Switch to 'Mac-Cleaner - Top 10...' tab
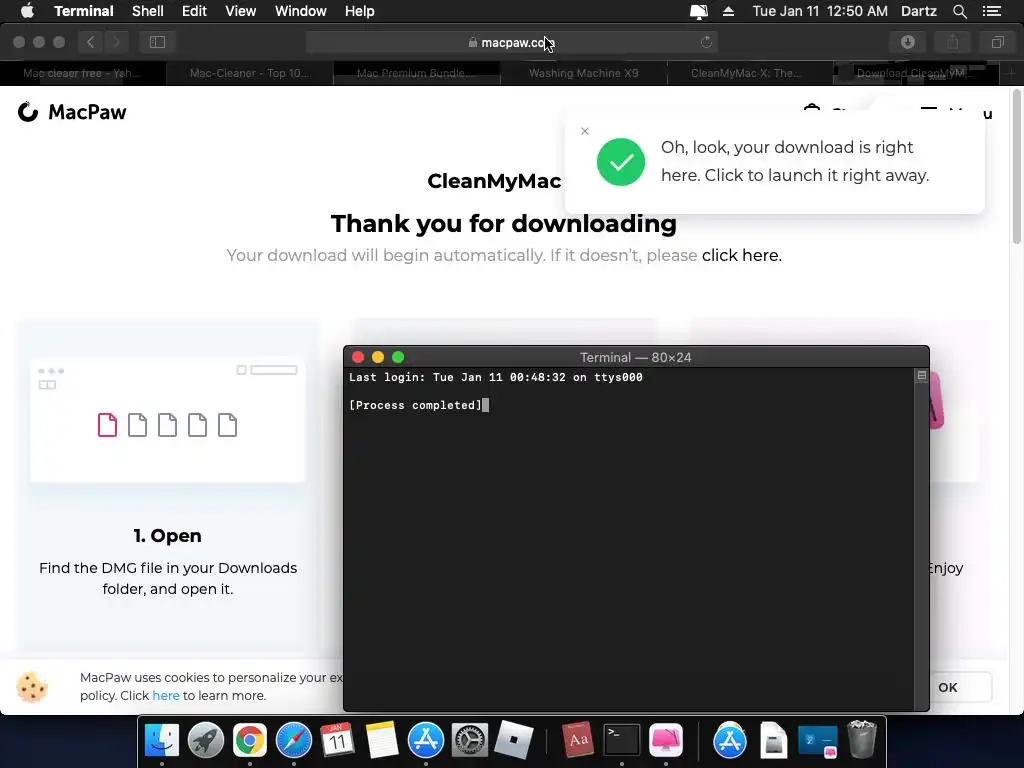1024x768 pixels. [x=250, y=73]
